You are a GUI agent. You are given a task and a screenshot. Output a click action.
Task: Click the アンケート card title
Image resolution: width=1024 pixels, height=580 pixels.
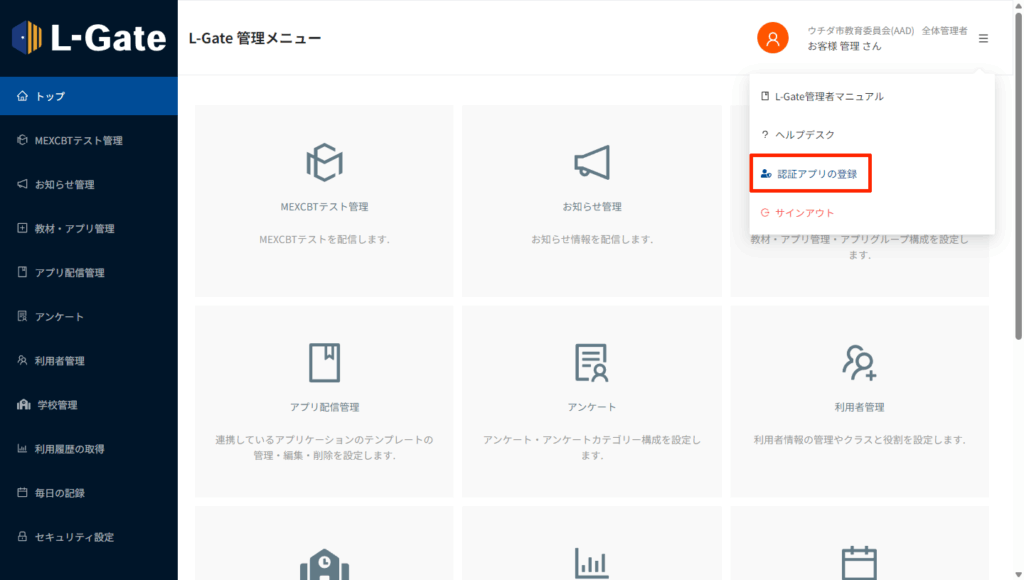point(592,407)
